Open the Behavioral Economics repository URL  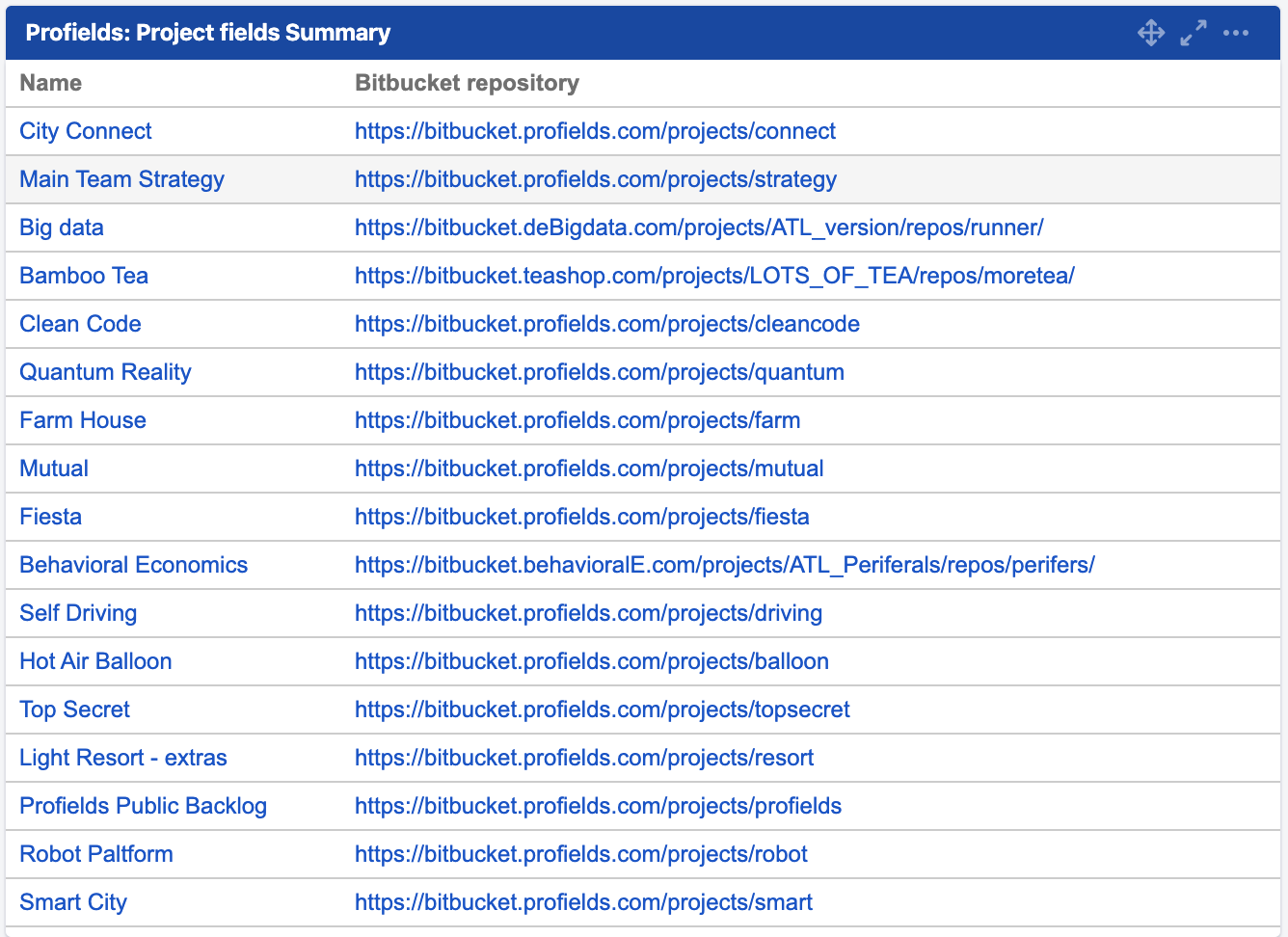724,565
